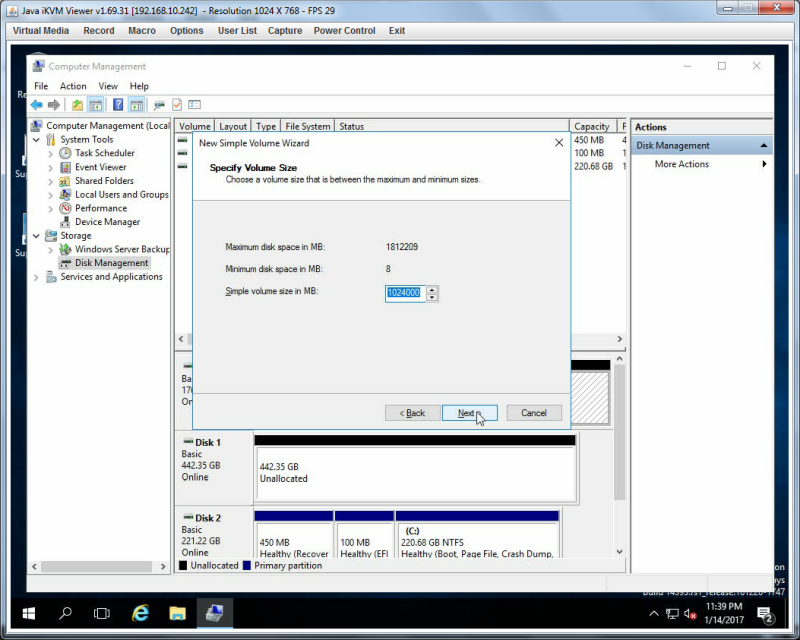The width and height of the screenshot is (800, 640).
Task: Open Internet Explorer from the taskbar
Action: 140,613
